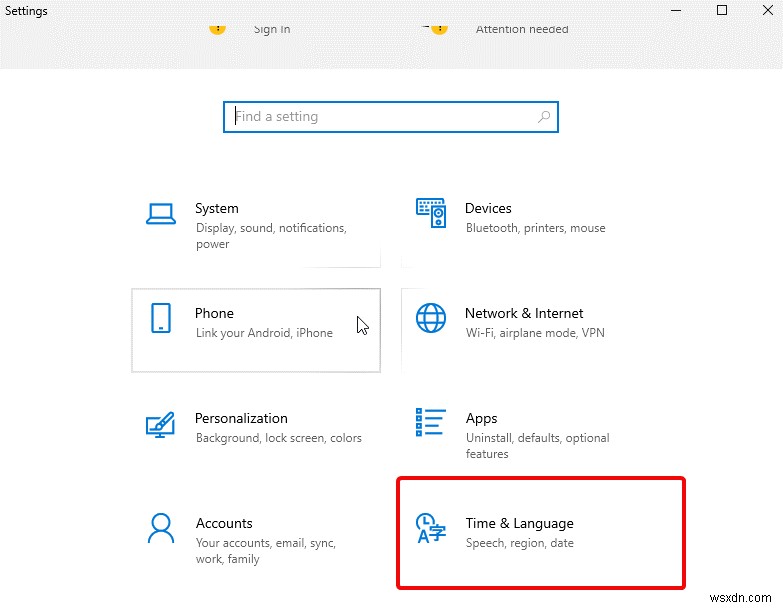
Task: Open Apps uninstall and defaults text
Action: pos(537,446)
